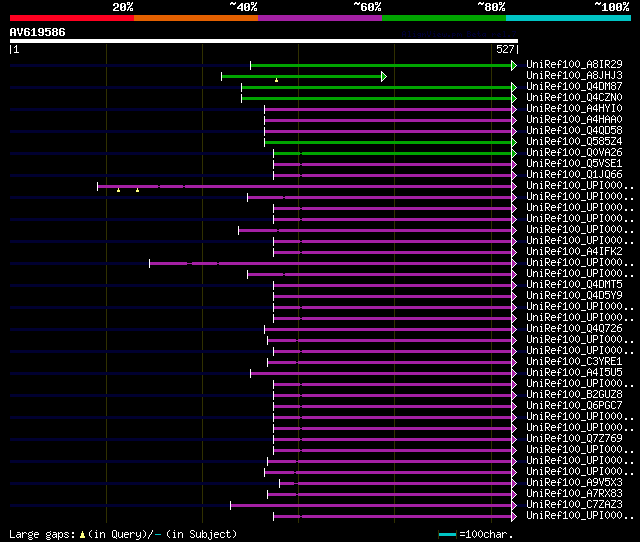Select the UniRef100_Q4QD58 label
Screen dimensions: 640x542
point(574,131)
